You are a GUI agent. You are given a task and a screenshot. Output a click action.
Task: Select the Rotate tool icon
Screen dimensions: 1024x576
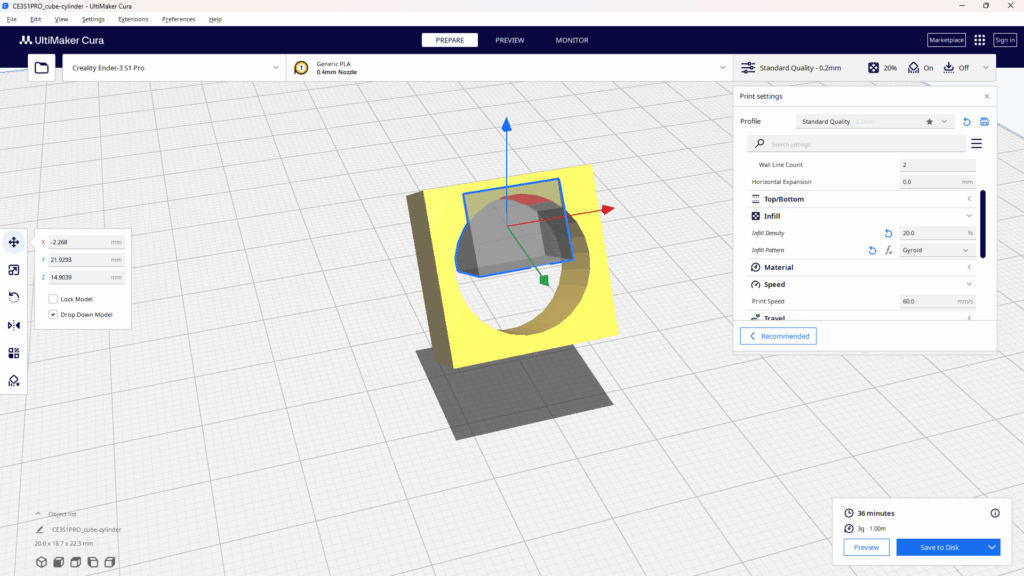click(x=14, y=297)
